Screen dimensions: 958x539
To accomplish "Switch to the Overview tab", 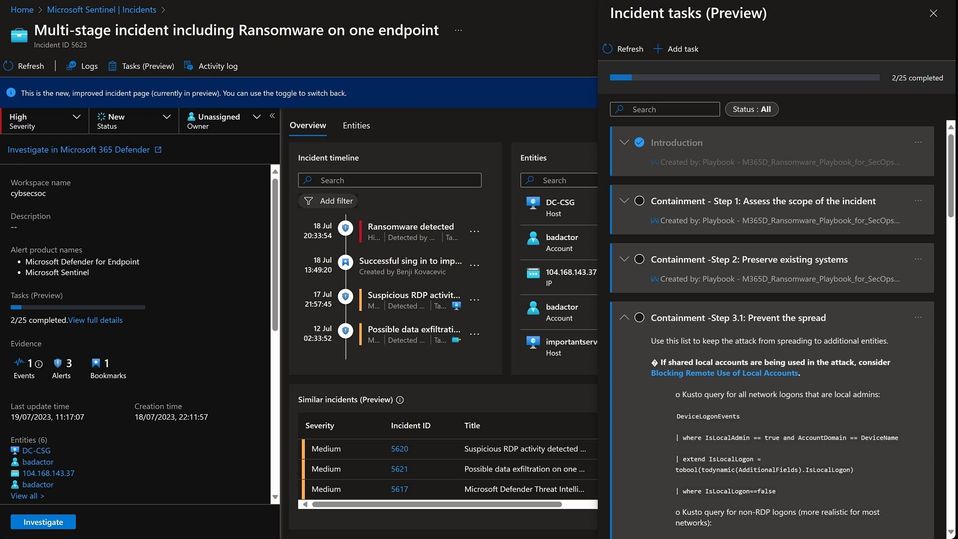I will (308, 125).
